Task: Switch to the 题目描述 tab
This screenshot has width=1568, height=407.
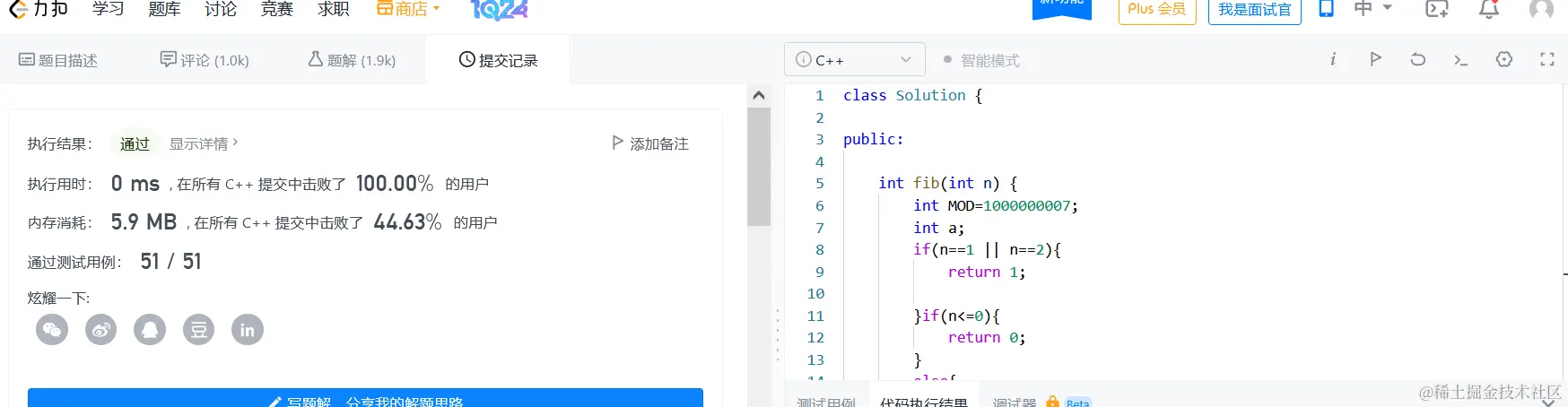Action: [x=58, y=60]
